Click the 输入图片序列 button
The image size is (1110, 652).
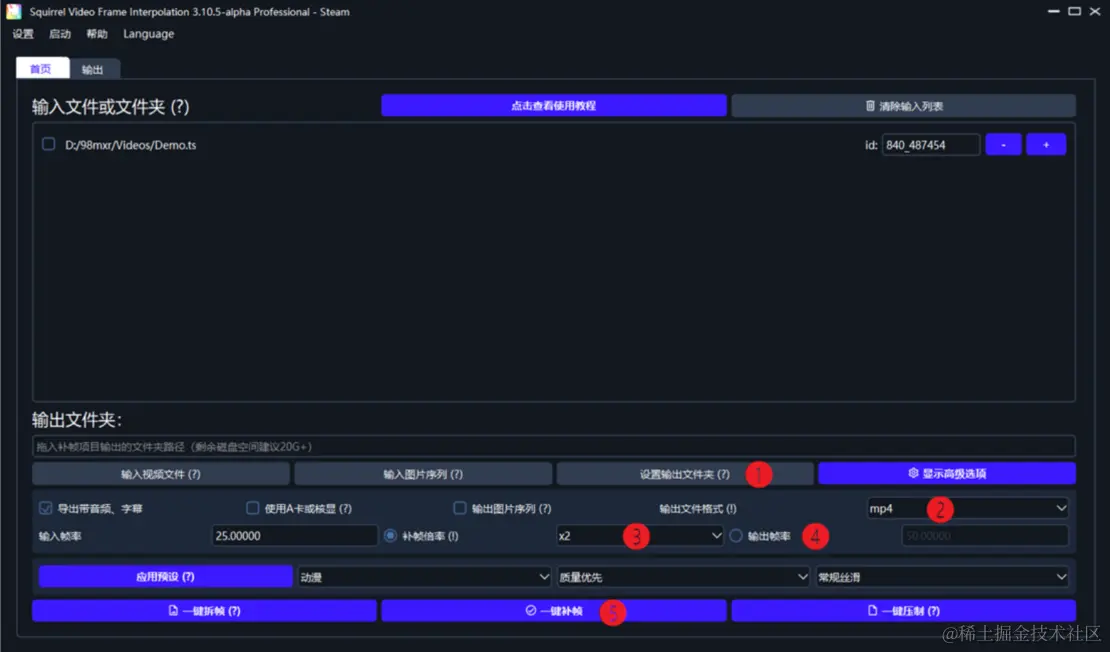point(423,474)
